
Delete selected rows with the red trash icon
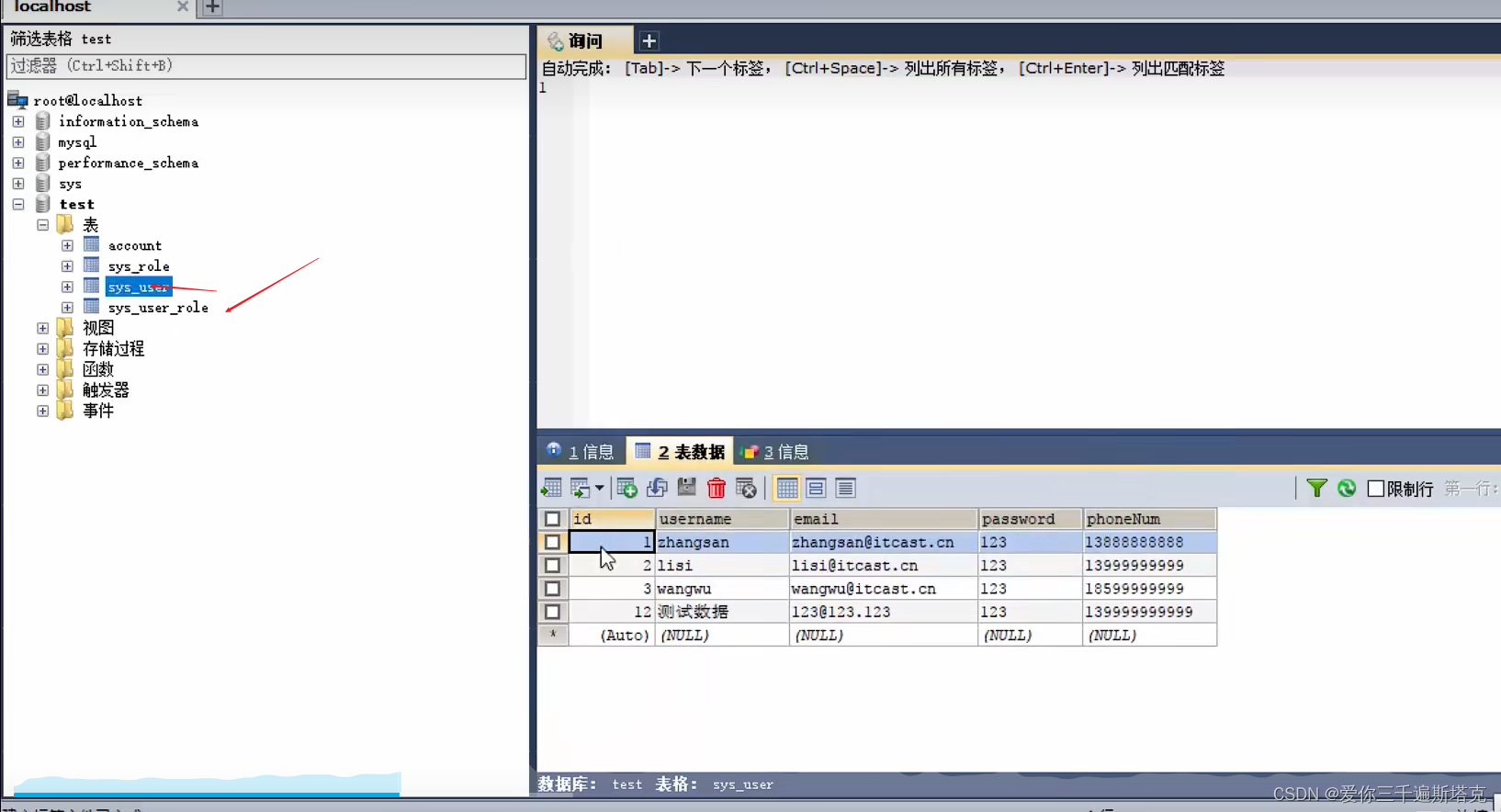717,488
